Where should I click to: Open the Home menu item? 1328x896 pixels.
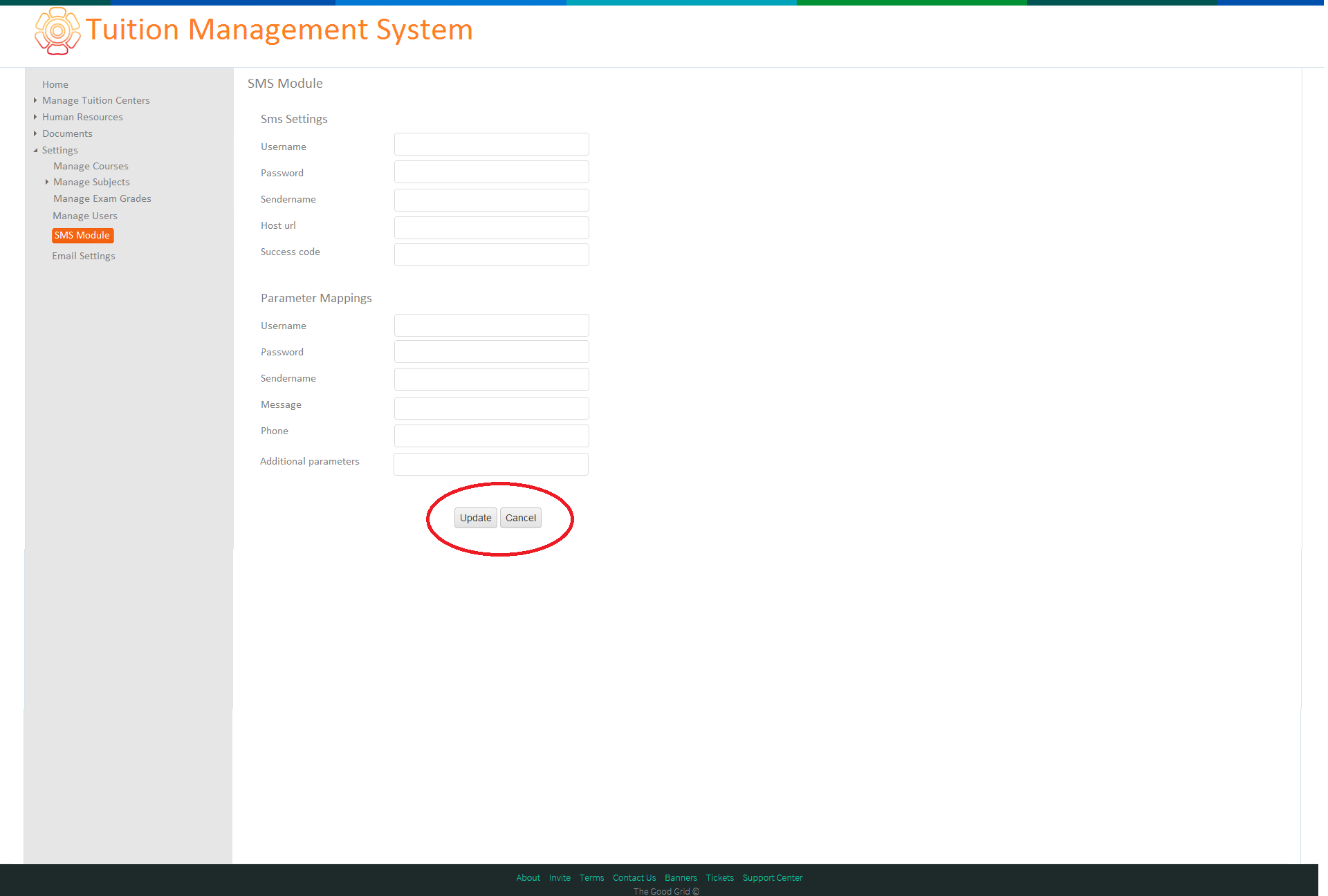tap(55, 84)
